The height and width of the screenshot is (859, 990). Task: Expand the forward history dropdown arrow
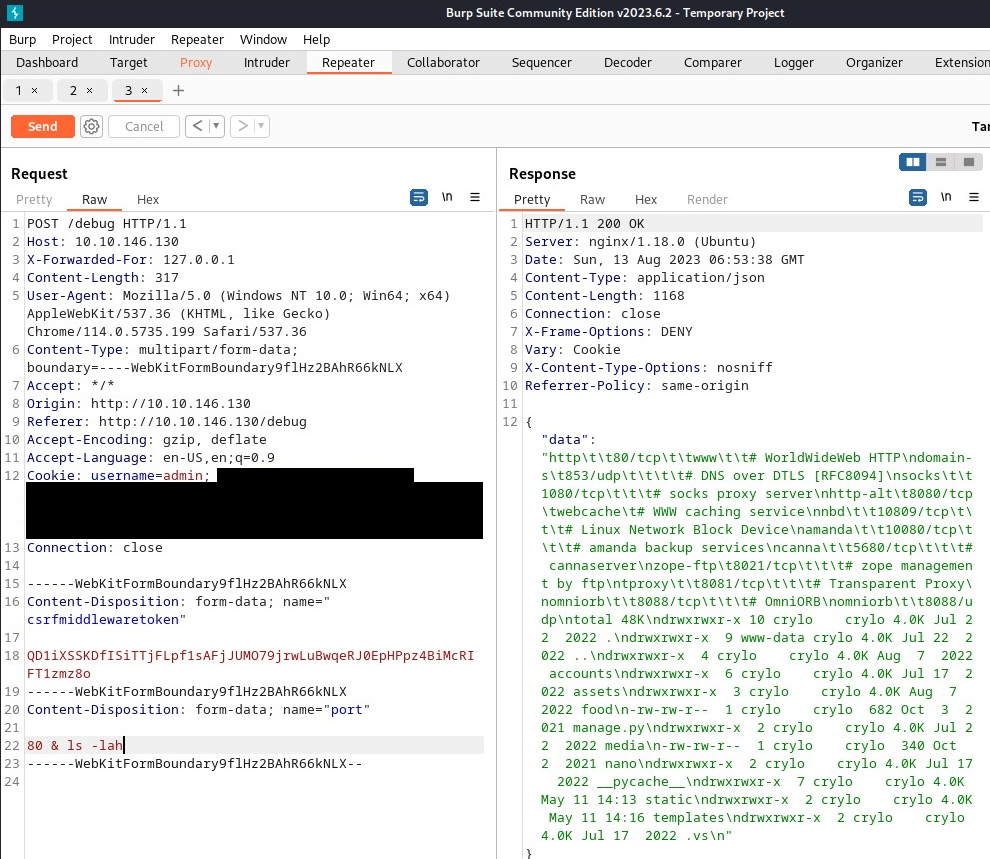(261, 126)
